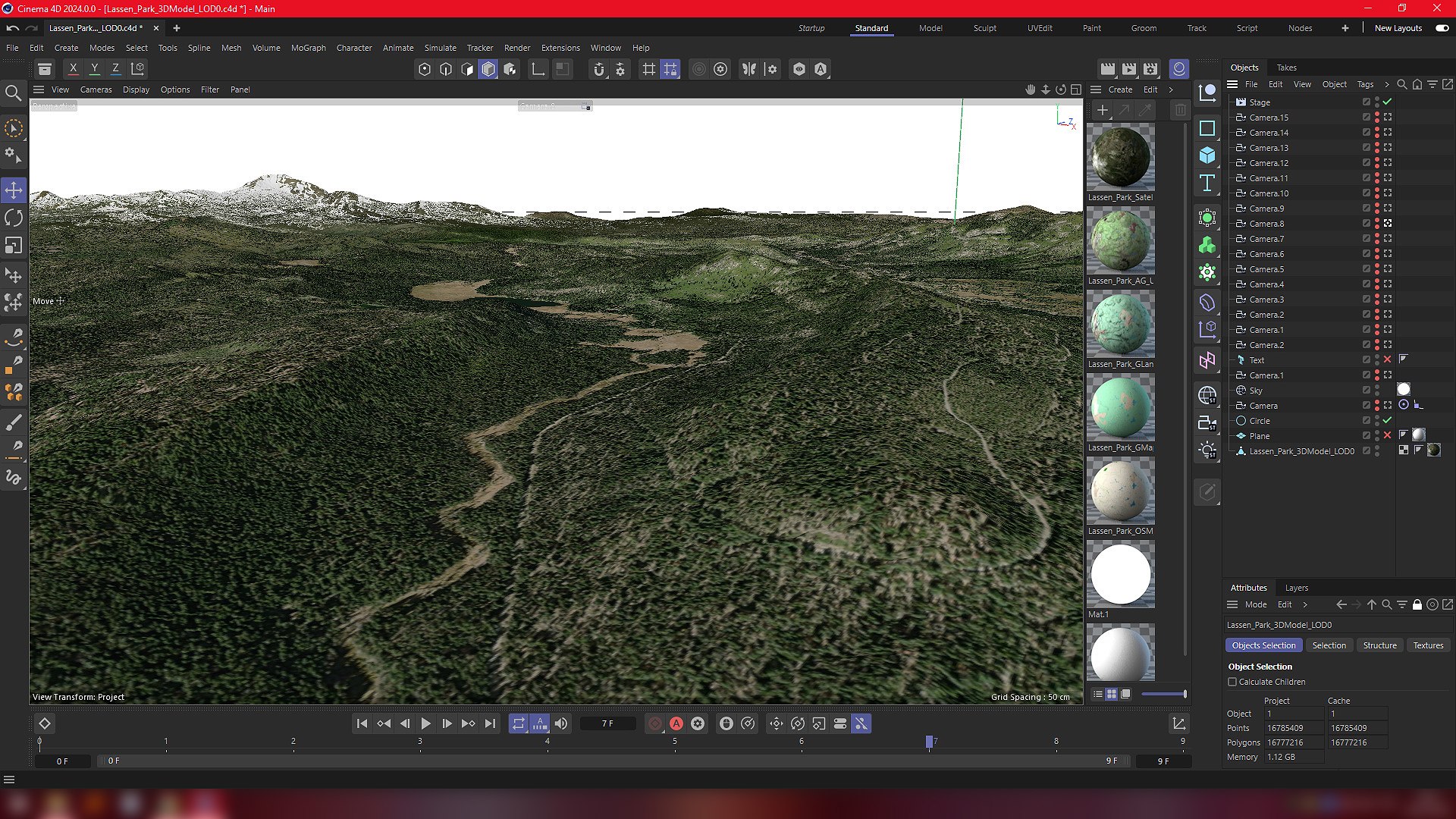
Task: Select Lassen_Park_Satel material thumbnail
Action: click(x=1121, y=157)
